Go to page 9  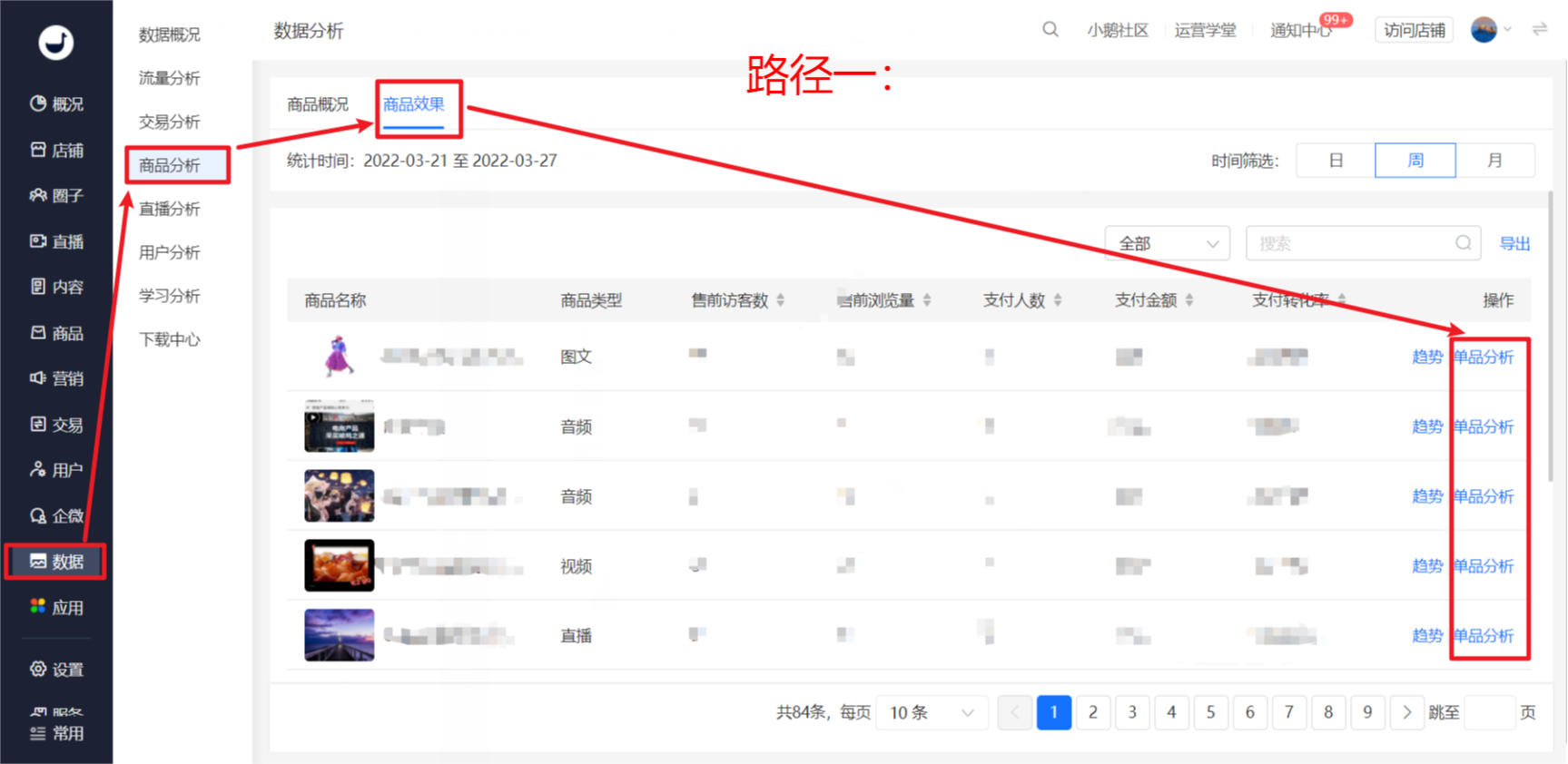(x=1367, y=712)
